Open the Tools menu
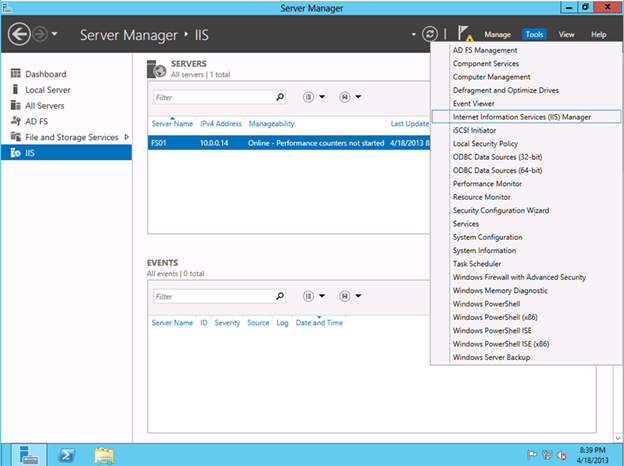The image size is (624, 466). pos(534,35)
